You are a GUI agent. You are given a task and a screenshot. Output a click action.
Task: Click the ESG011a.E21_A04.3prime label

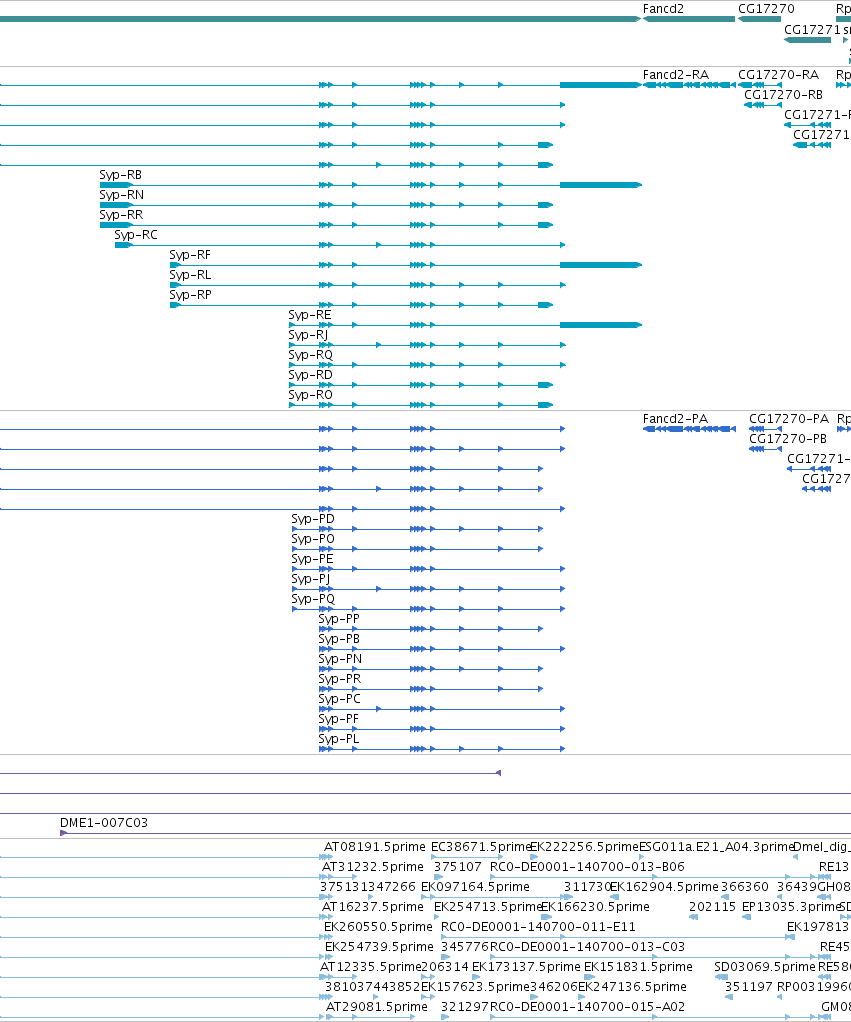(715, 847)
